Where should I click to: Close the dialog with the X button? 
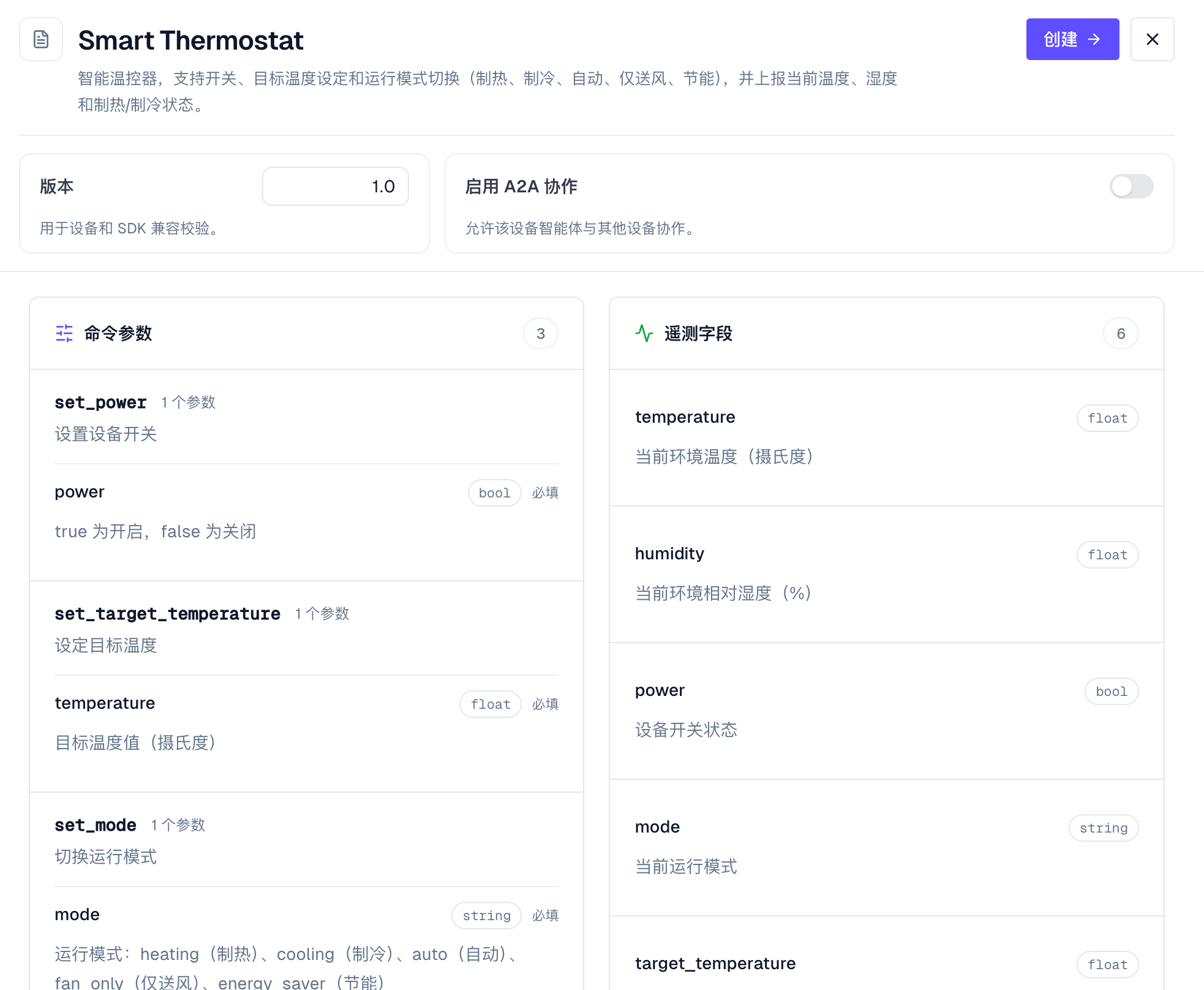coord(1152,39)
